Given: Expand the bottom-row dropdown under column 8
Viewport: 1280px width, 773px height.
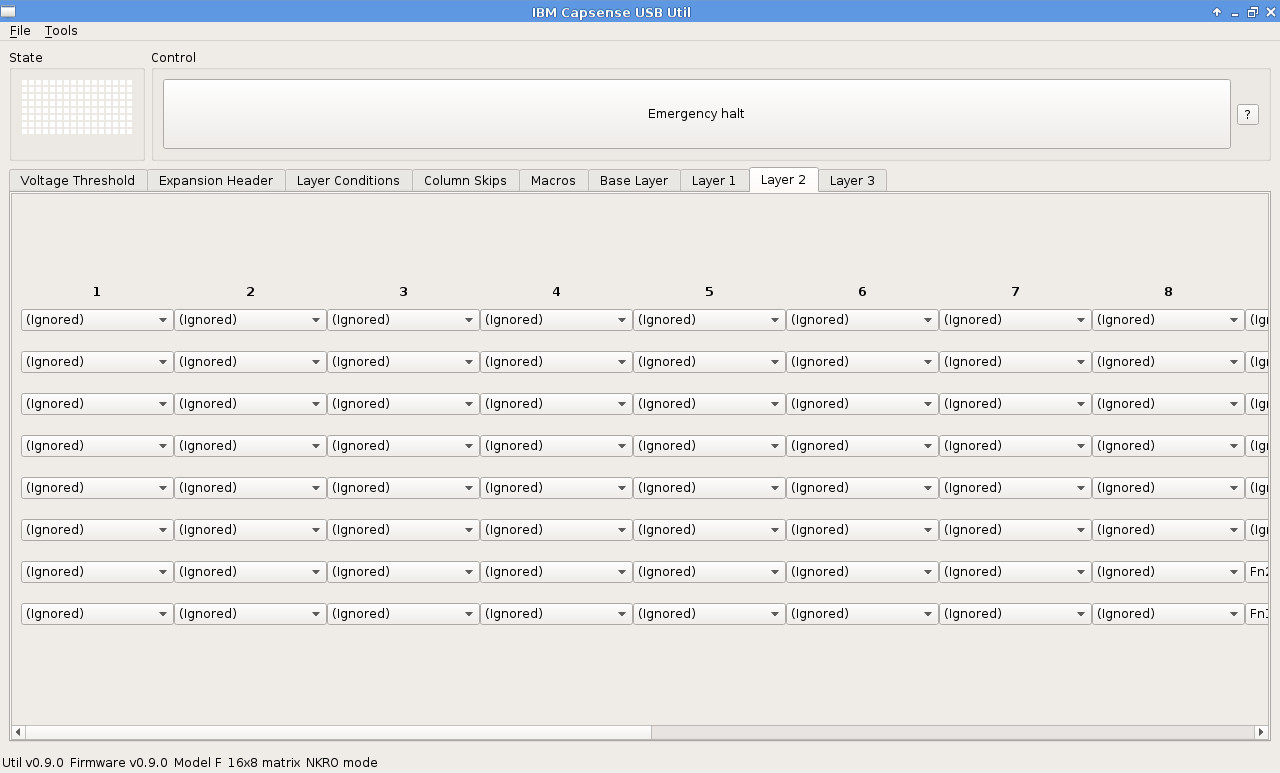Looking at the screenshot, I should tap(1167, 614).
